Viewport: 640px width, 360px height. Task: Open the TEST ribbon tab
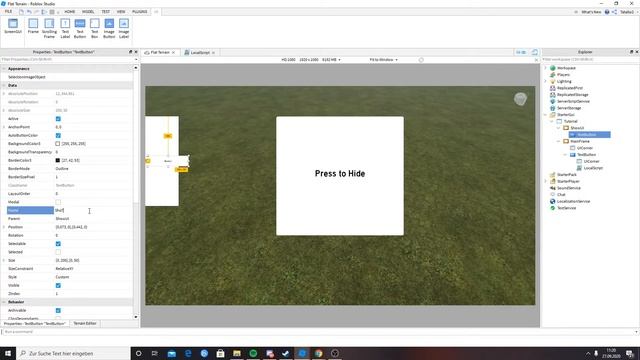[x=106, y=12]
